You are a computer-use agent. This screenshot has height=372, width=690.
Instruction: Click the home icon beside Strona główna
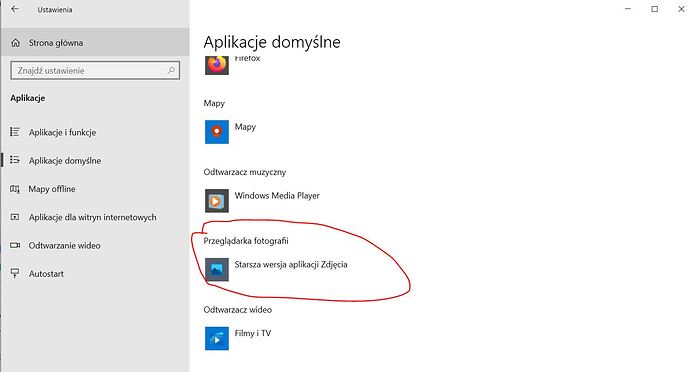coord(15,43)
